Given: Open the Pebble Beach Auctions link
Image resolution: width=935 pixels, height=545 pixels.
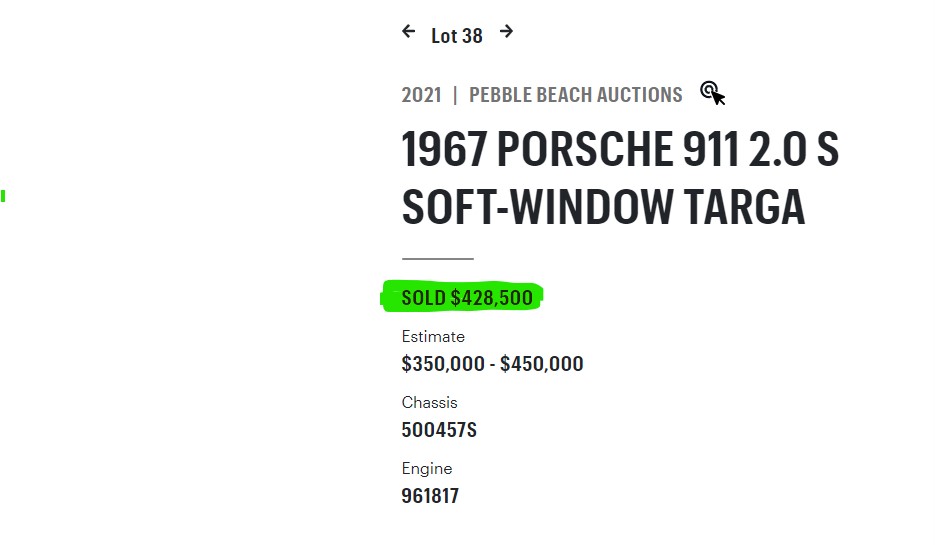Looking at the screenshot, I should (x=575, y=95).
